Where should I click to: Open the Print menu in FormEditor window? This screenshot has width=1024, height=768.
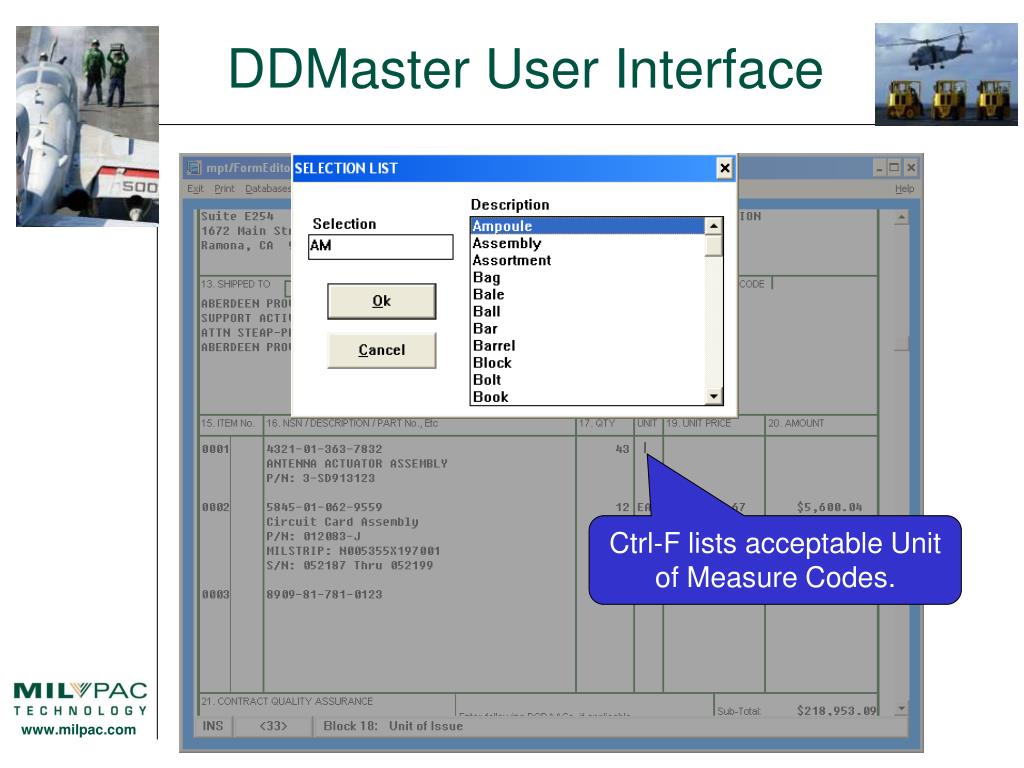(x=224, y=189)
